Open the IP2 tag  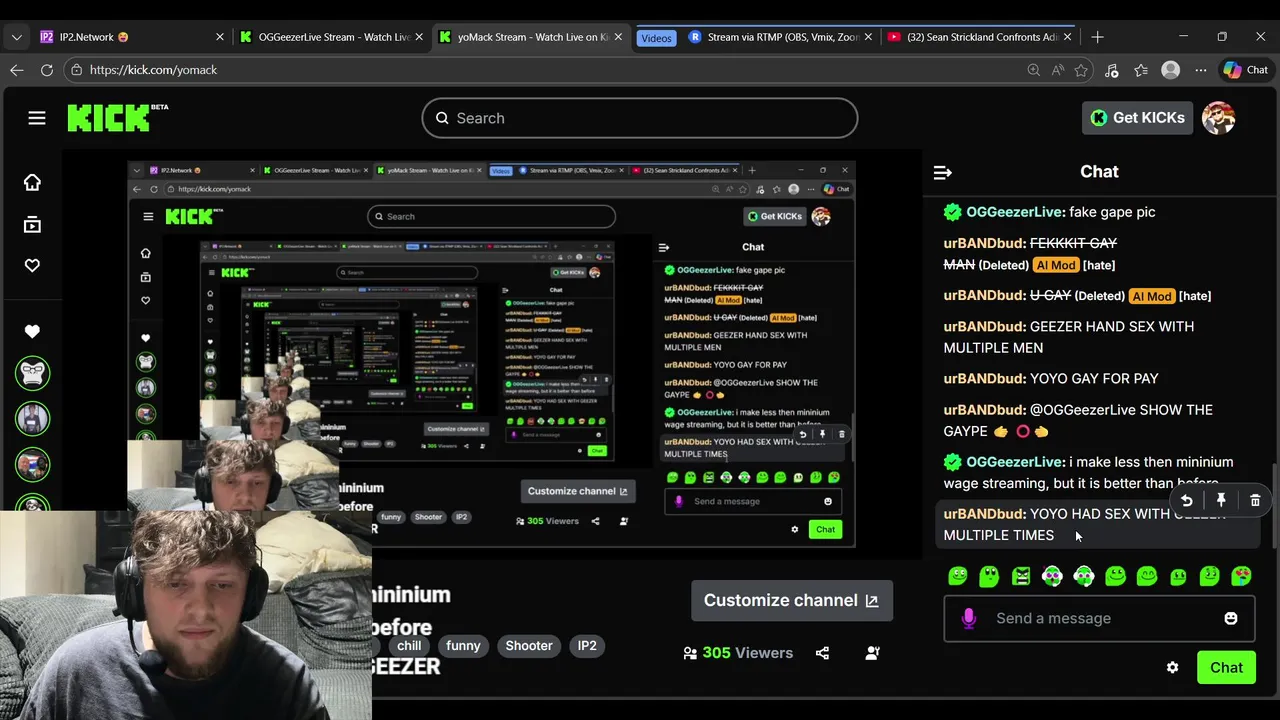click(587, 646)
